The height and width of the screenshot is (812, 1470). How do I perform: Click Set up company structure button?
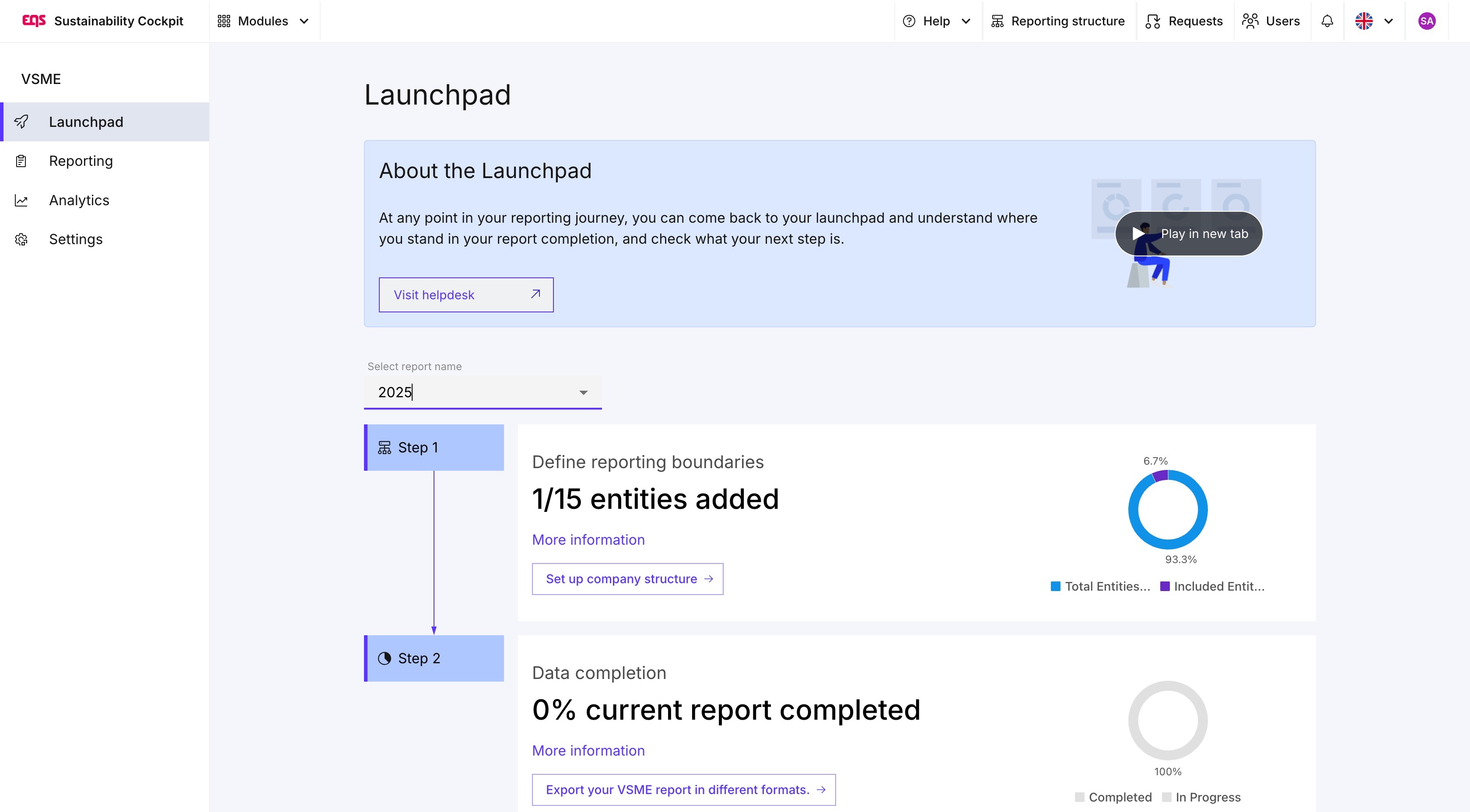627,579
